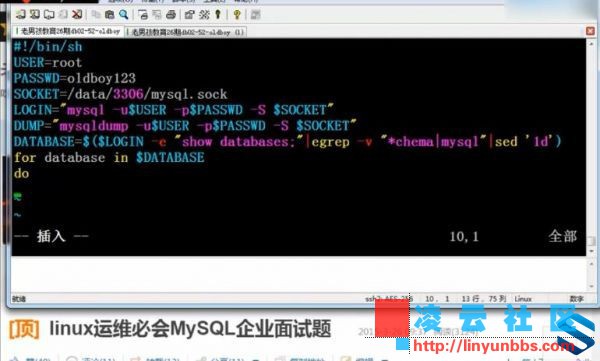This screenshot has height=361, width=600.
Task: Click the Public Key assistant key icon
Action: pyautogui.click(x=218, y=15)
